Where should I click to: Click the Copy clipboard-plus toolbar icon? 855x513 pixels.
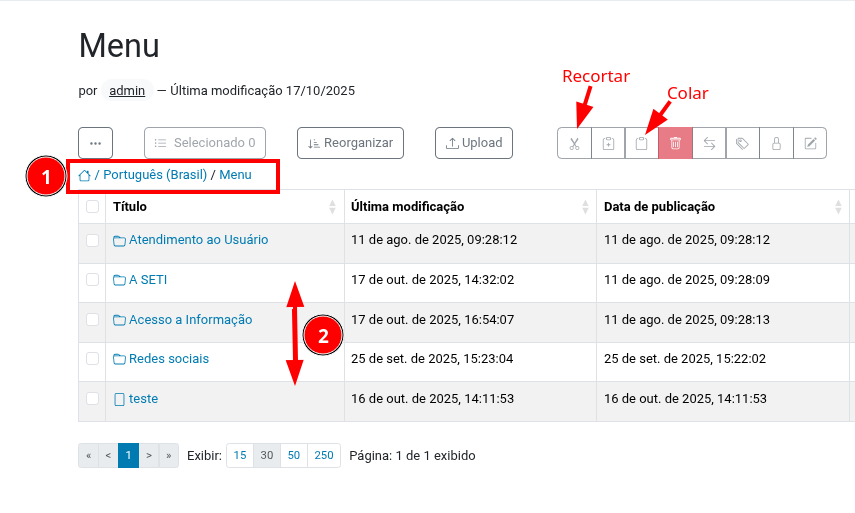pos(608,143)
